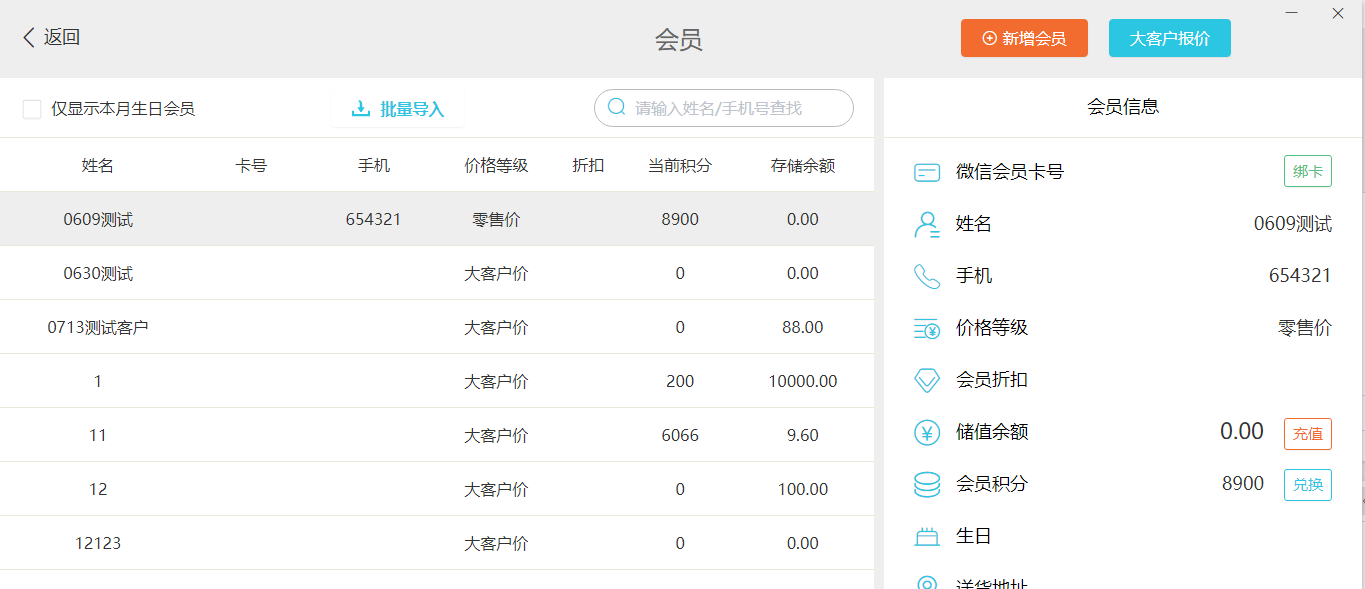The width and height of the screenshot is (1365, 589).
Task: Sort by the 当前积分 column header
Action: coord(679,166)
